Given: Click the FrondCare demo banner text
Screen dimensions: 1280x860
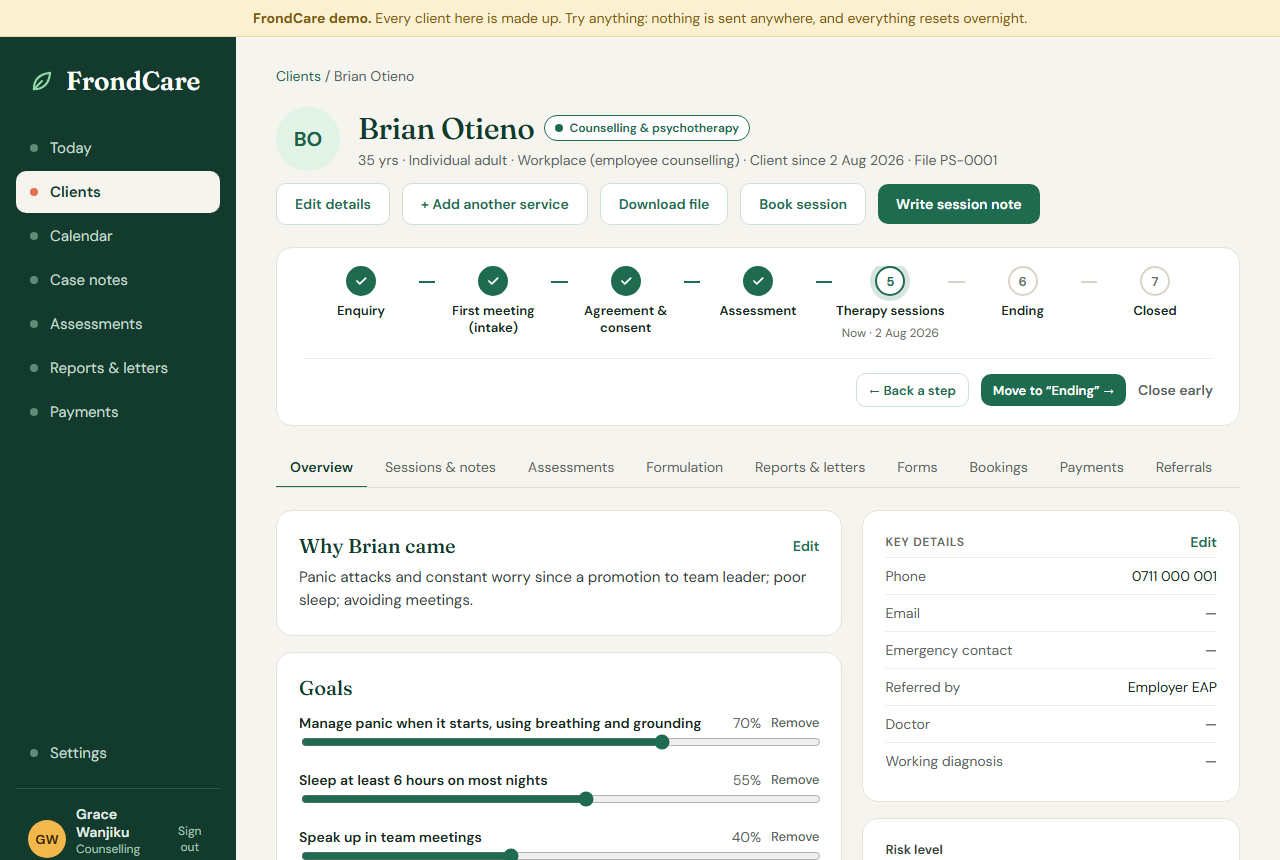Looking at the screenshot, I should [640, 18].
